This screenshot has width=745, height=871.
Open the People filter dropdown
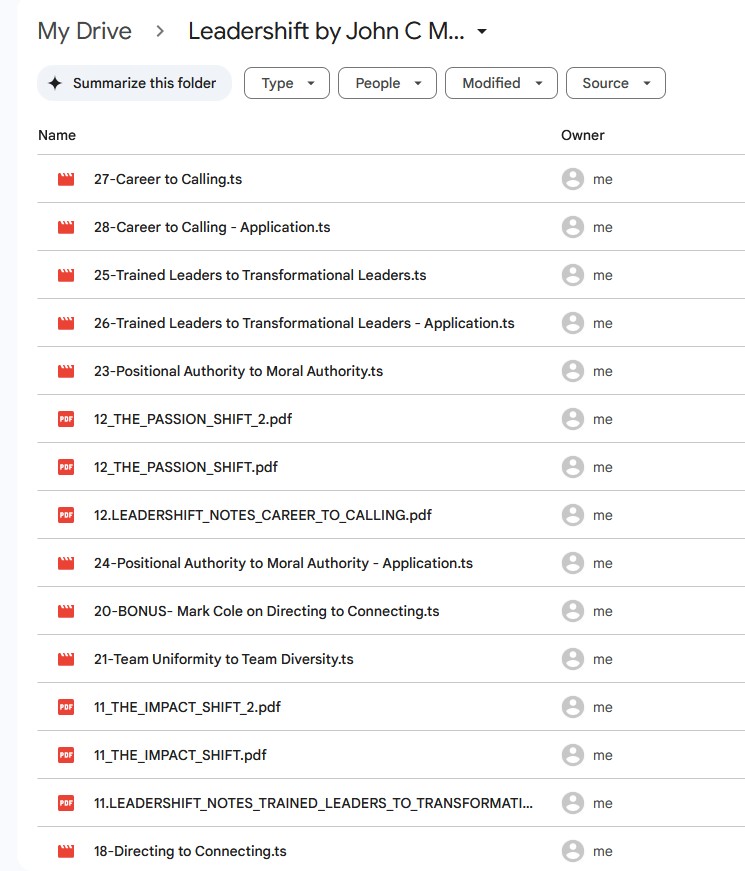click(387, 84)
